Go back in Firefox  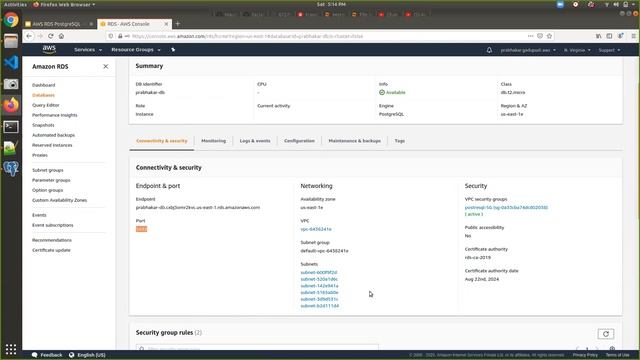tap(29, 36)
